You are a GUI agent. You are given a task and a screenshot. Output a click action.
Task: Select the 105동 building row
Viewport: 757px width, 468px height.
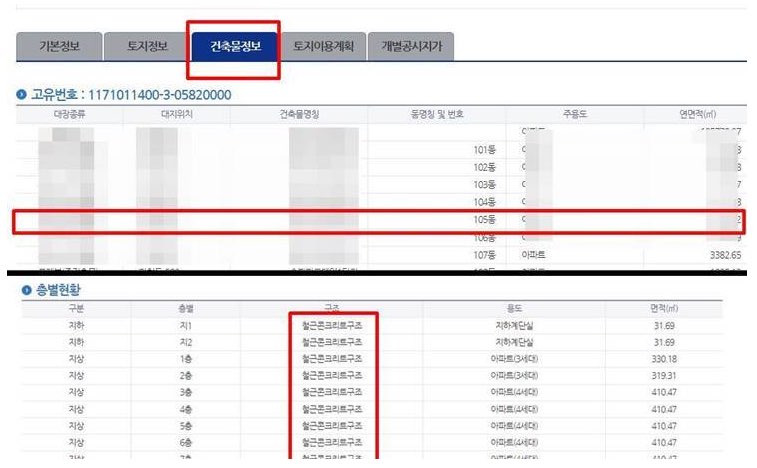pos(381,220)
